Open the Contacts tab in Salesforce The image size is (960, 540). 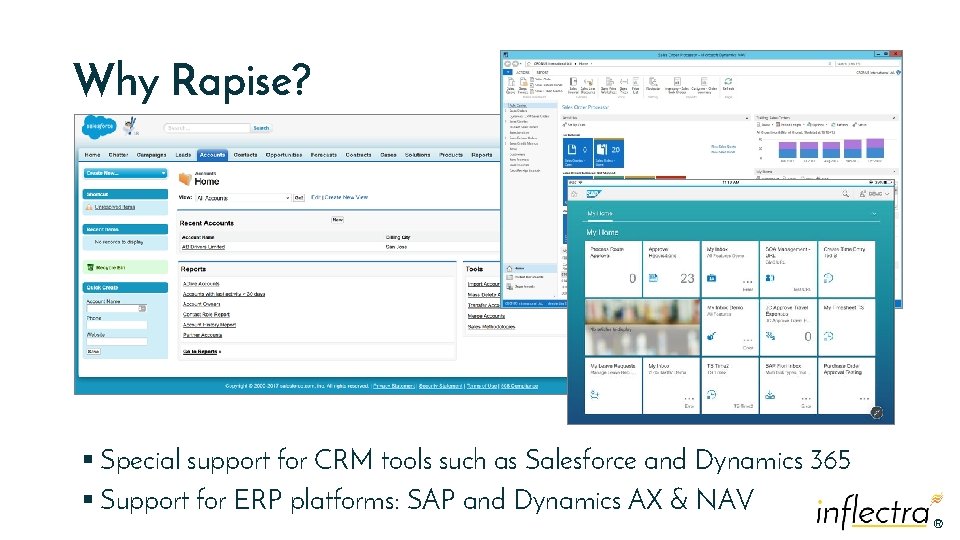click(246, 155)
